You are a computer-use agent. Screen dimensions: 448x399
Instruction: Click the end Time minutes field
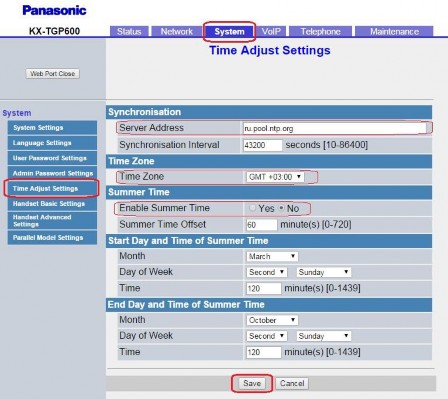click(x=264, y=352)
